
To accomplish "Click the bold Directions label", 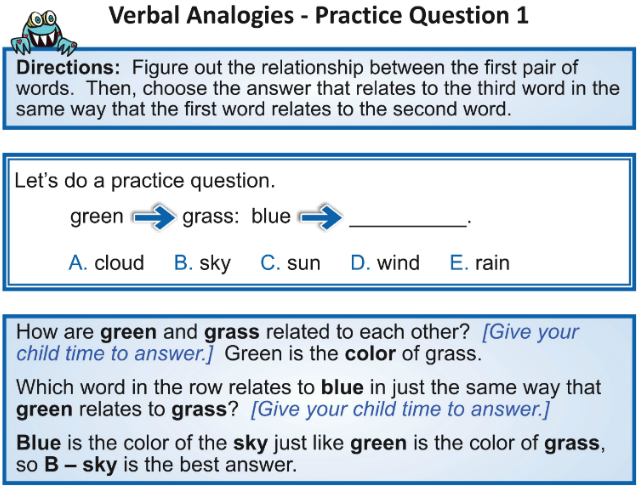I will [x=68, y=68].
